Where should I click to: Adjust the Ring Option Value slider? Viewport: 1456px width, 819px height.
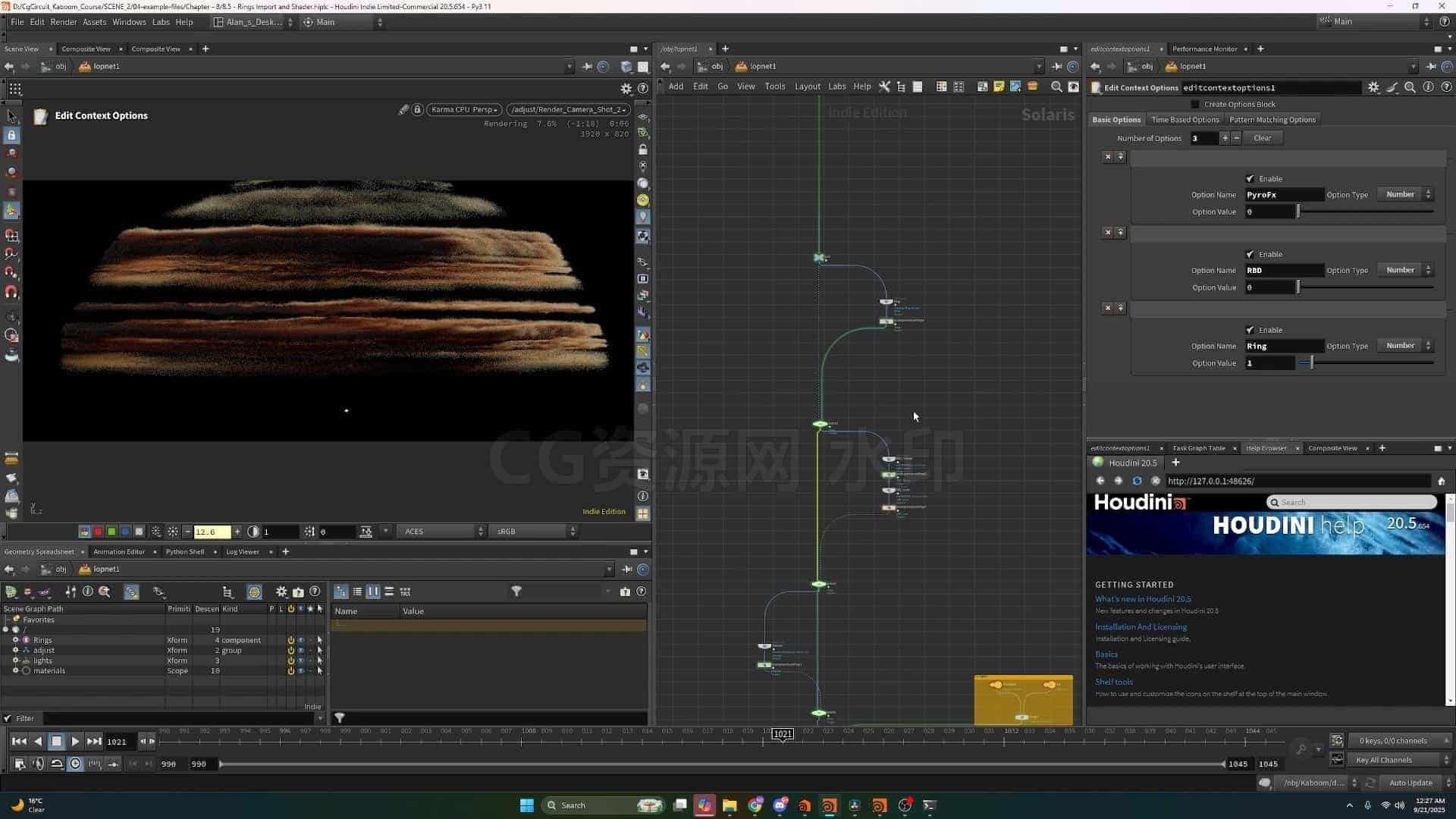point(1366,363)
